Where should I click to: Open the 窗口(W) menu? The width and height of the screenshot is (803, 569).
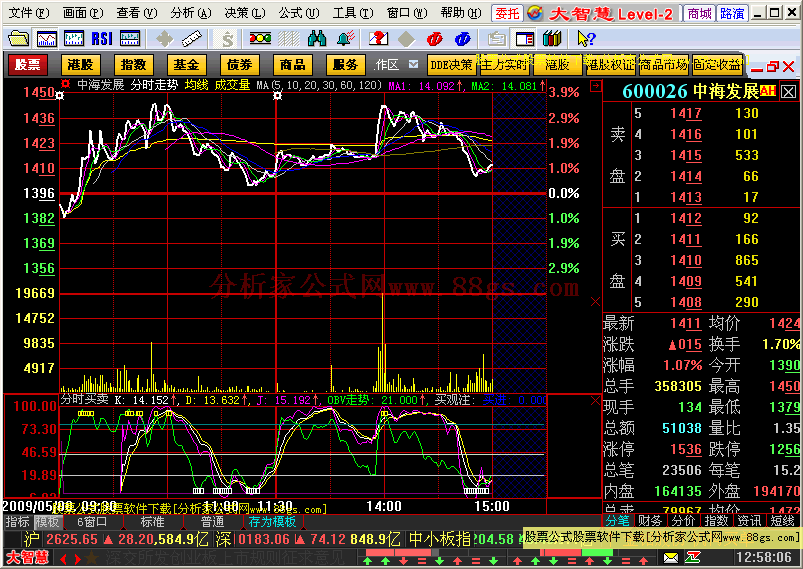coord(407,13)
